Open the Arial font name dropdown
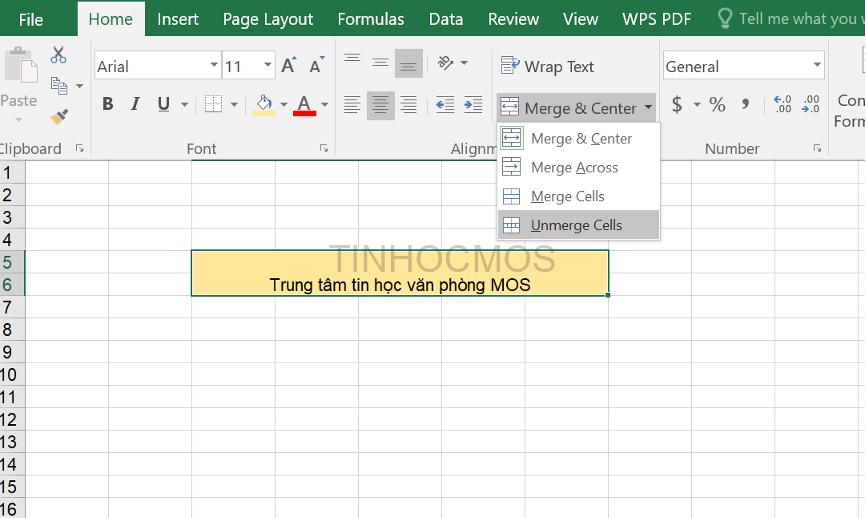The image size is (866, 518). pos(214,65)
